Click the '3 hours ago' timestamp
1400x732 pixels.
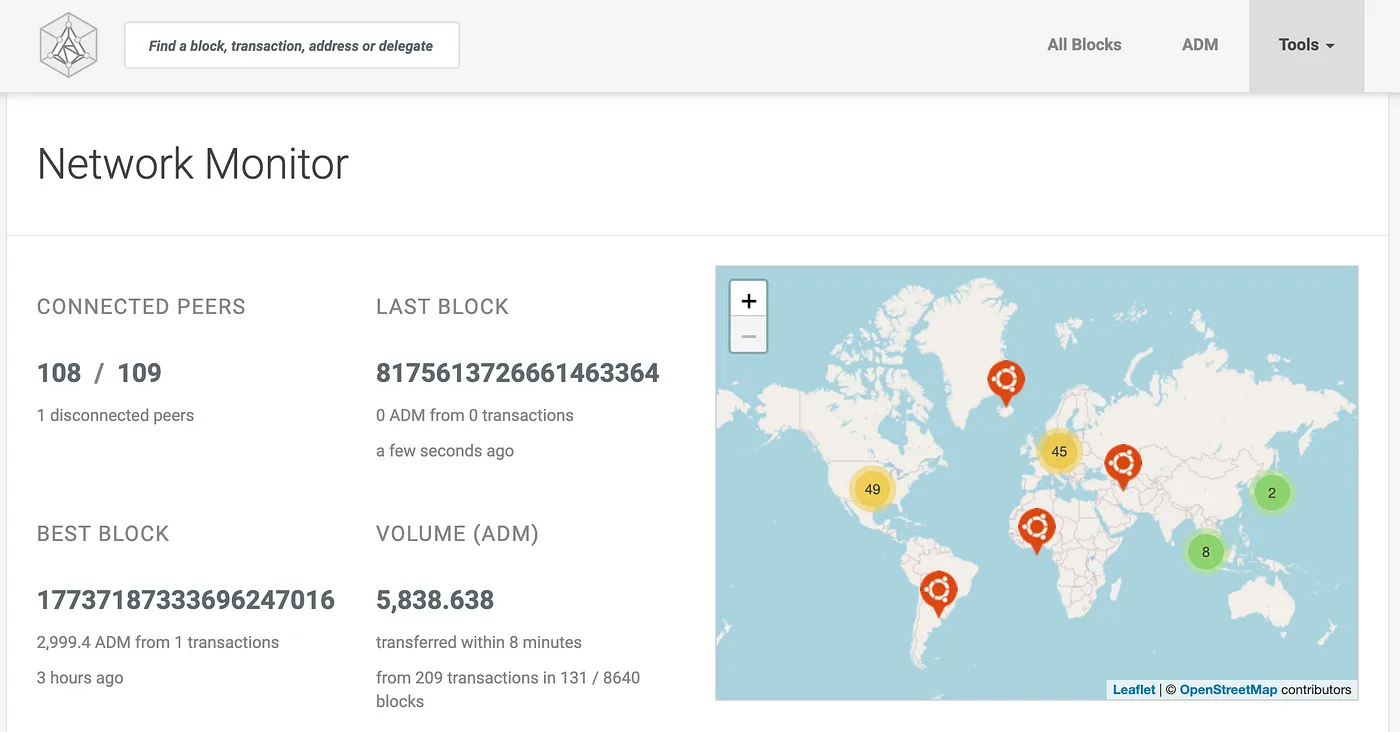click(80, 678)
